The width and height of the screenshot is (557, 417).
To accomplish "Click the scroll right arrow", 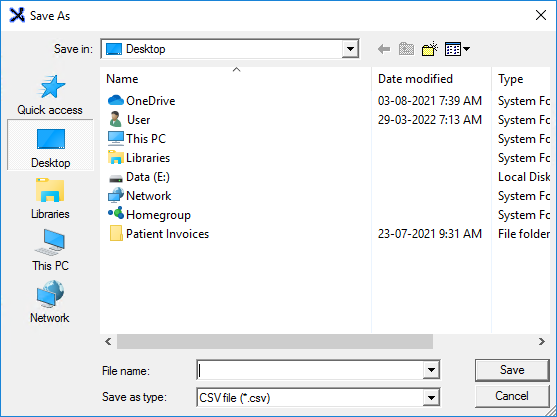I will 541,341.
